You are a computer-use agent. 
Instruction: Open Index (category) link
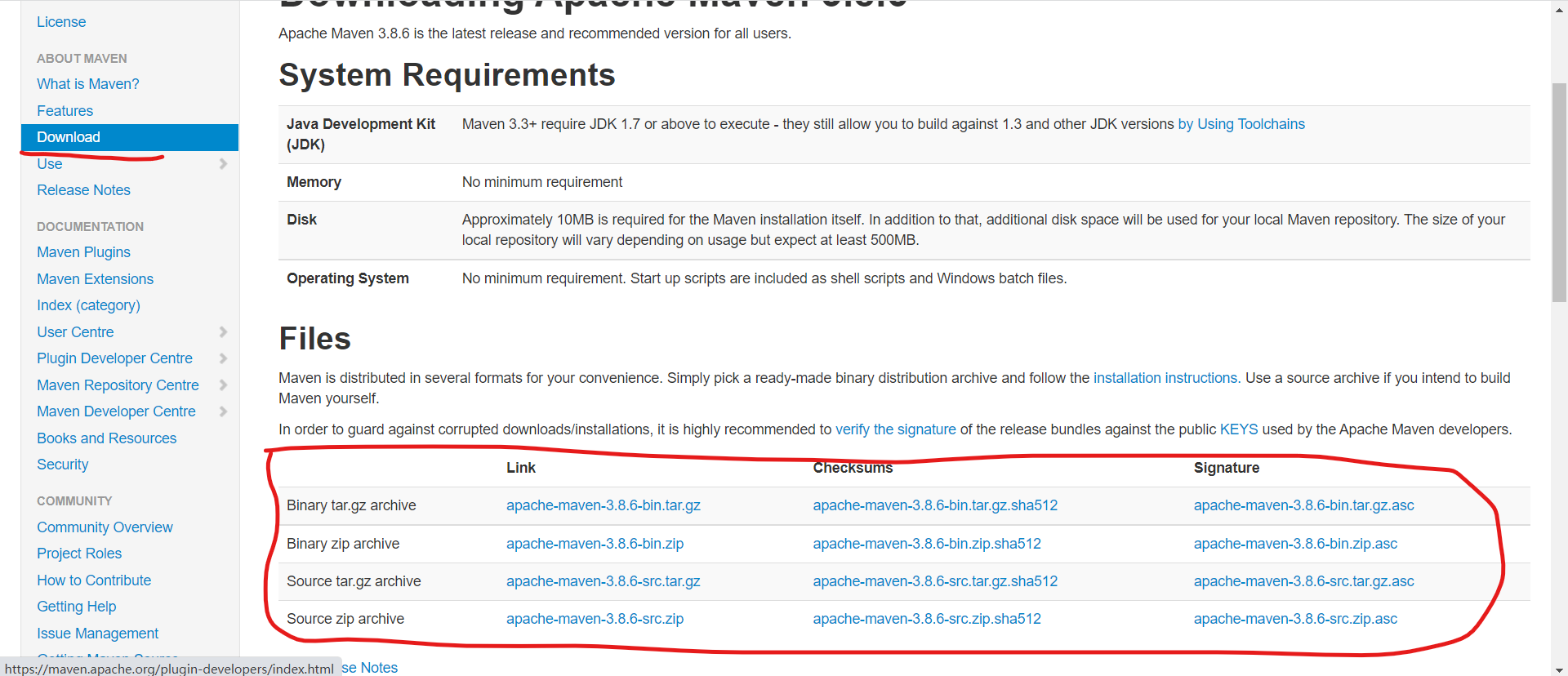[x=88, y=305]
